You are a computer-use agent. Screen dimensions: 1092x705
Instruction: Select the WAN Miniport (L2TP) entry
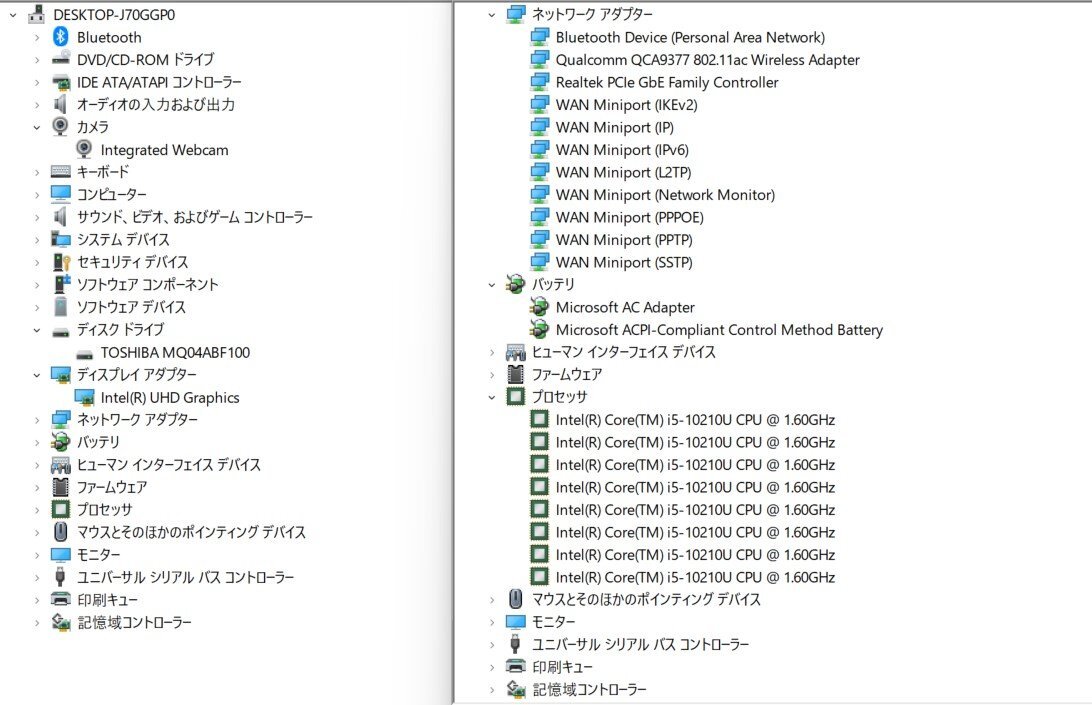coord(623,172)
